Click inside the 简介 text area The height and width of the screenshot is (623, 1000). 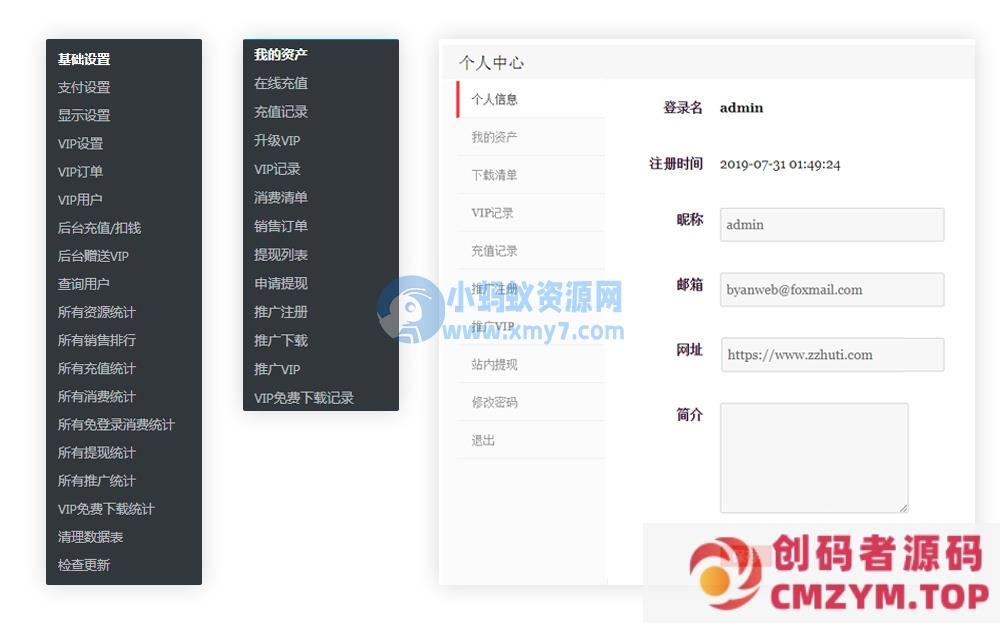pos(813,457)
